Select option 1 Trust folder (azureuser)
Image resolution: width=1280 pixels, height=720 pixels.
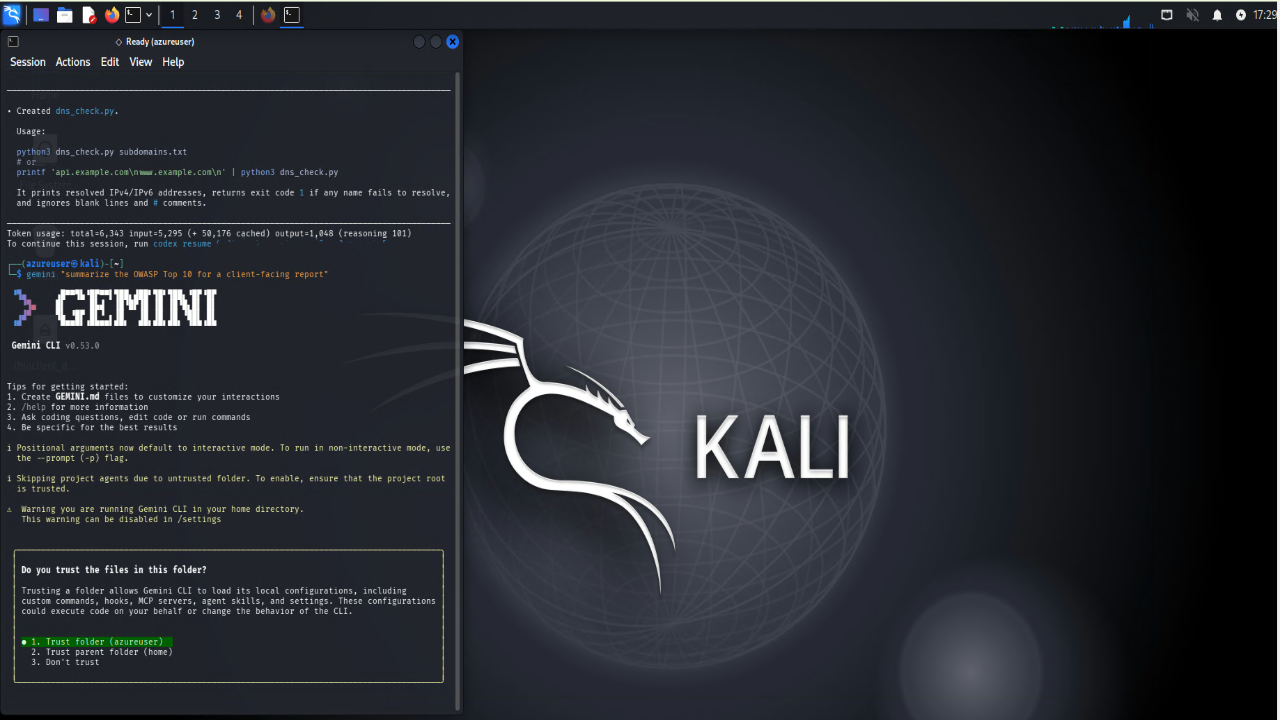point(97,642)
